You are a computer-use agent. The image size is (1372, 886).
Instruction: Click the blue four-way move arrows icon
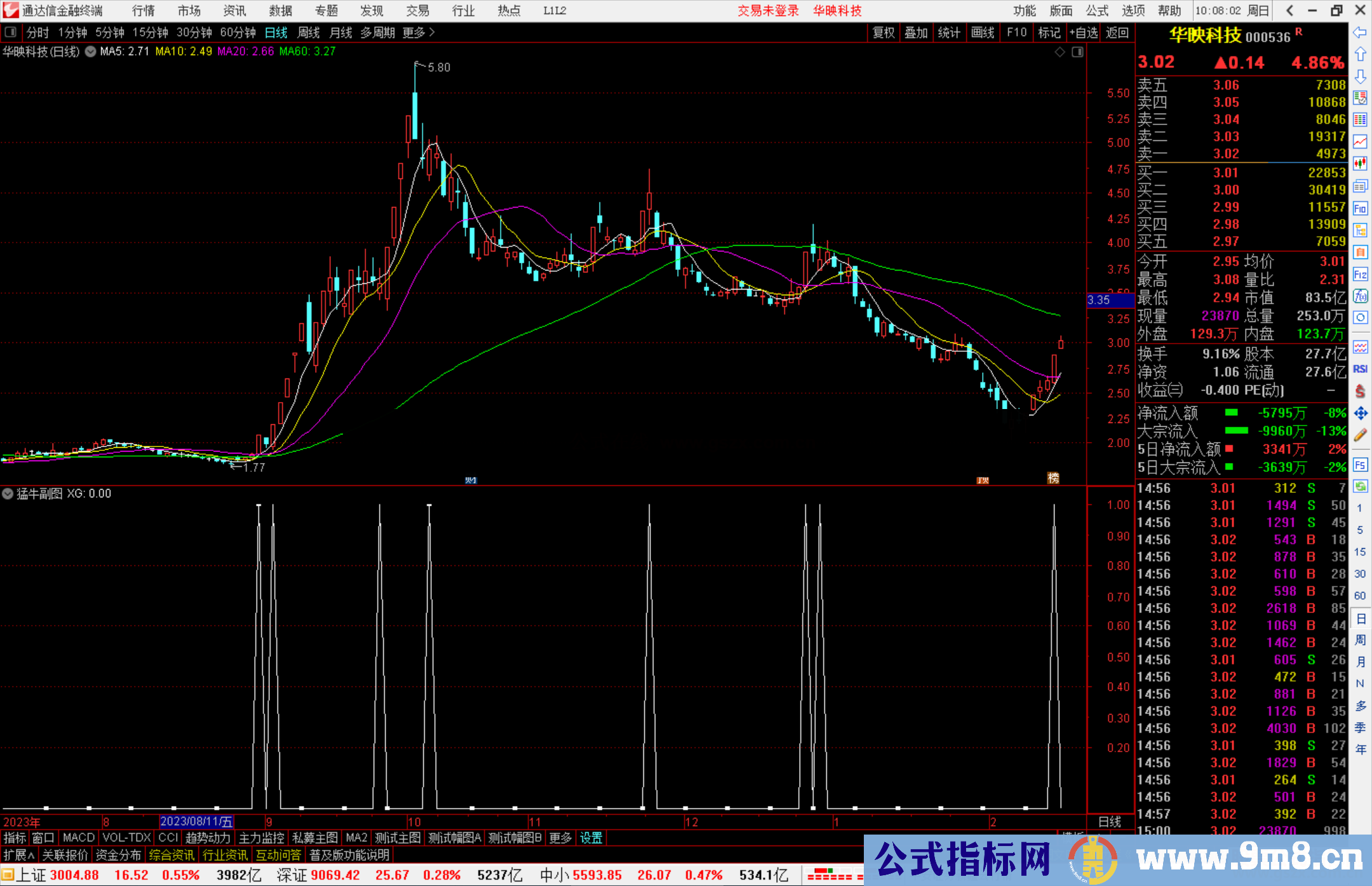(1360, 413)
